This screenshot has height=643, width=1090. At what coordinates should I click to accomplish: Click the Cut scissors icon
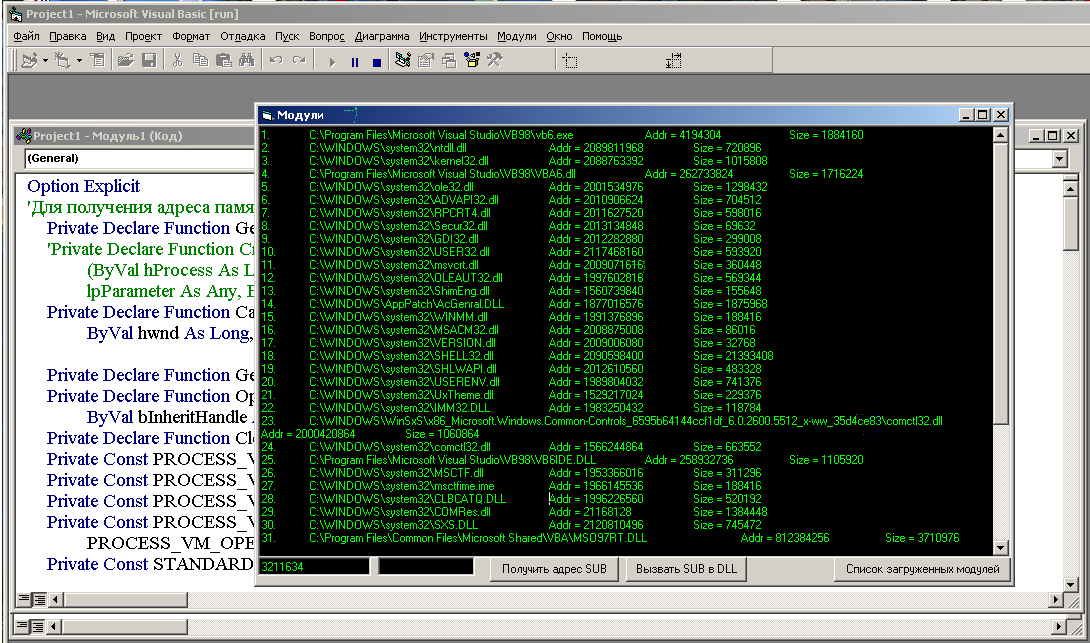[177, 60]
